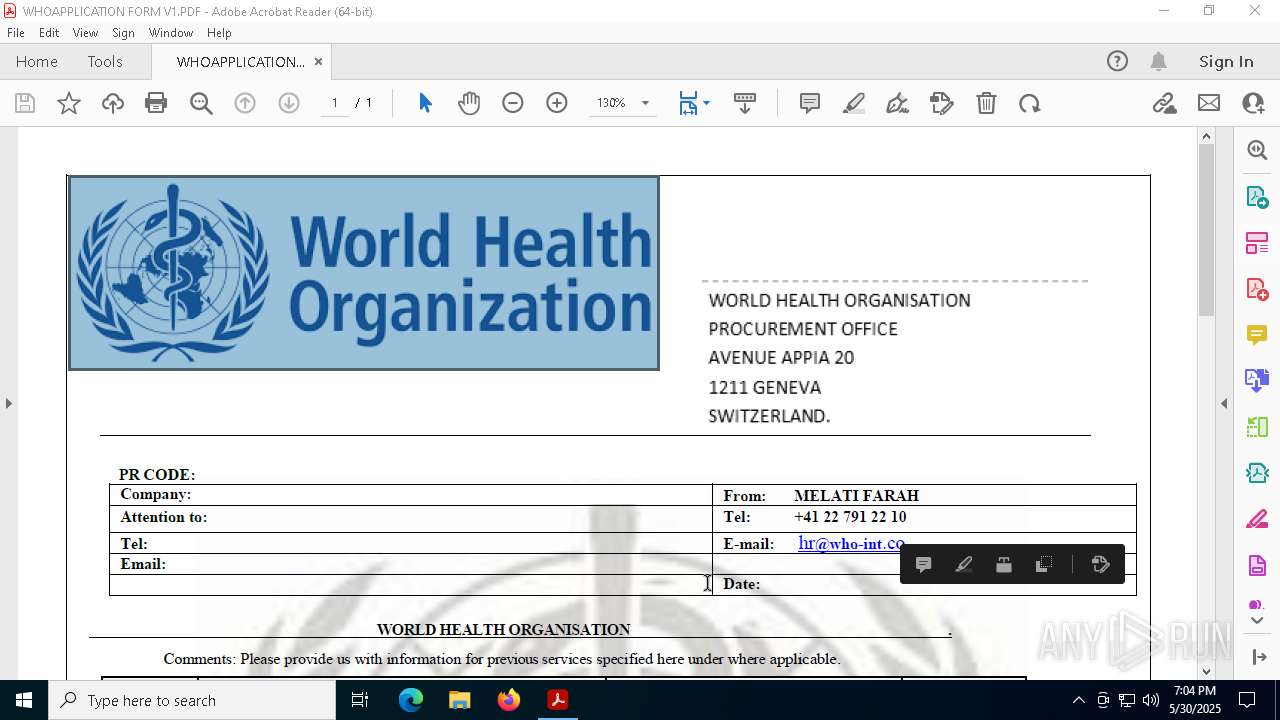This screenshot has height=720, width=1280.
Task: Go to the next page arrow
Action: 289,103
